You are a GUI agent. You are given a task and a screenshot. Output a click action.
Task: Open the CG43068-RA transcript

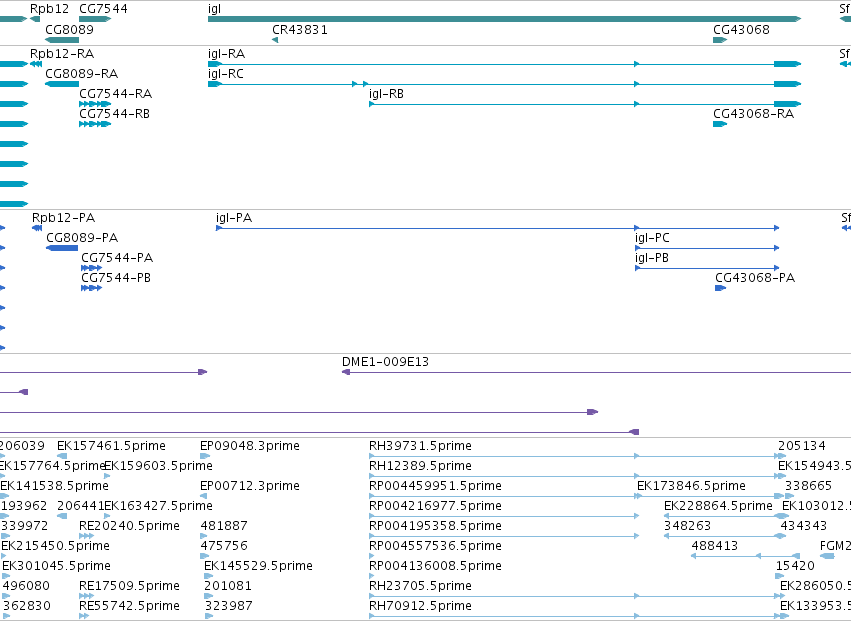[x=720, y=124]
